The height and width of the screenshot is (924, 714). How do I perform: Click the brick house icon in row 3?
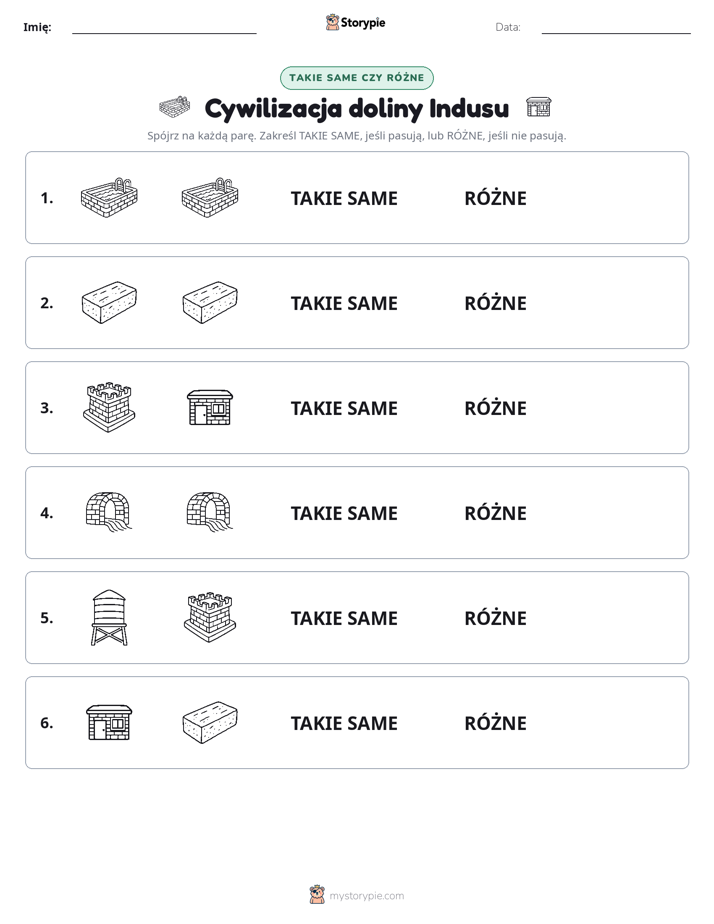210,407
